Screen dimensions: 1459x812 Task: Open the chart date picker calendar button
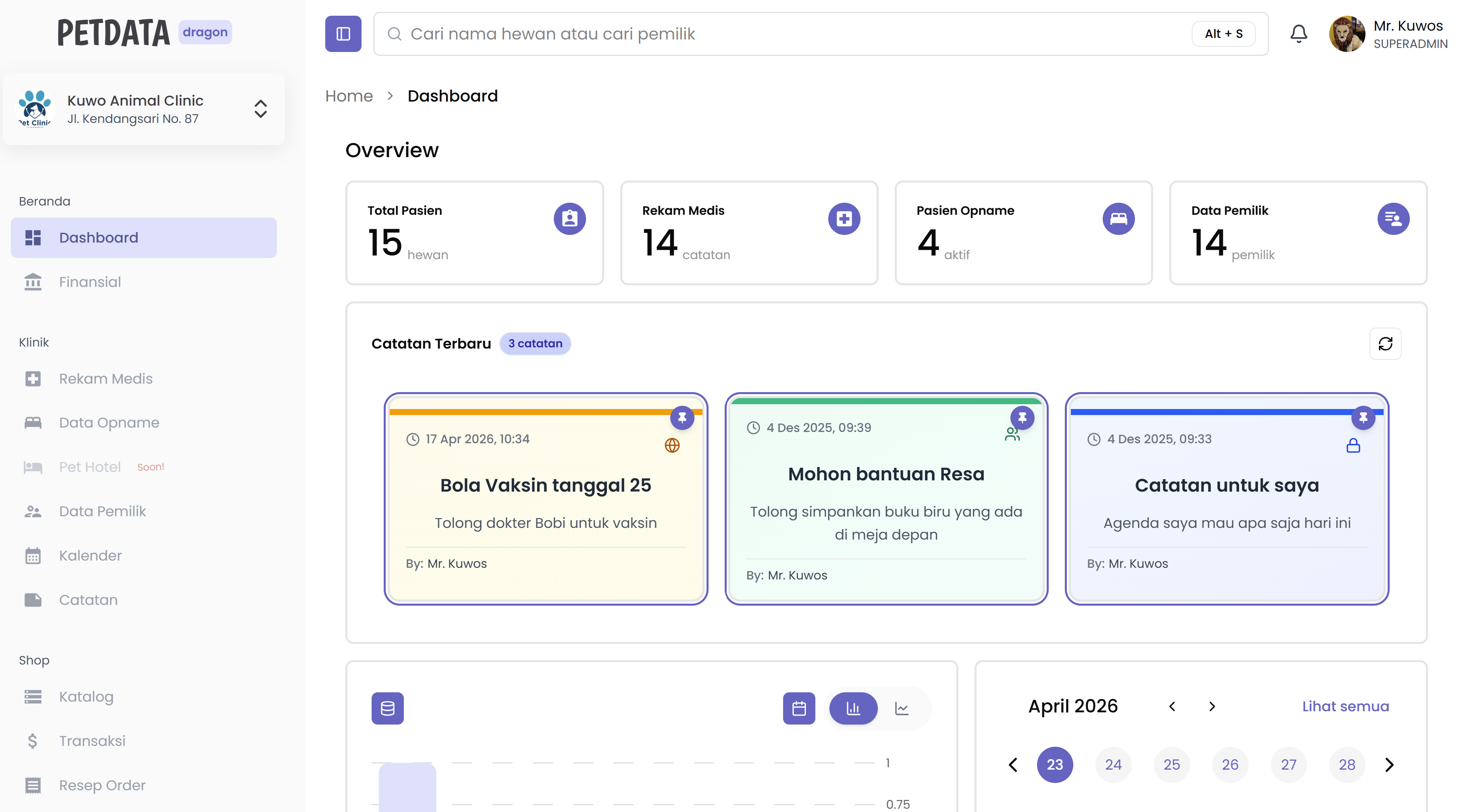[x=798, y=708]
